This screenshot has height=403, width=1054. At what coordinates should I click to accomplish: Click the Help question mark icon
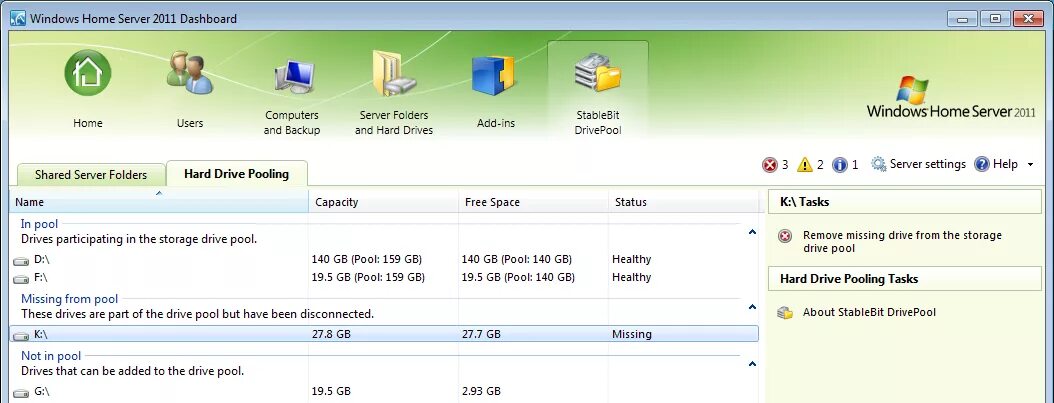[981, 164]
